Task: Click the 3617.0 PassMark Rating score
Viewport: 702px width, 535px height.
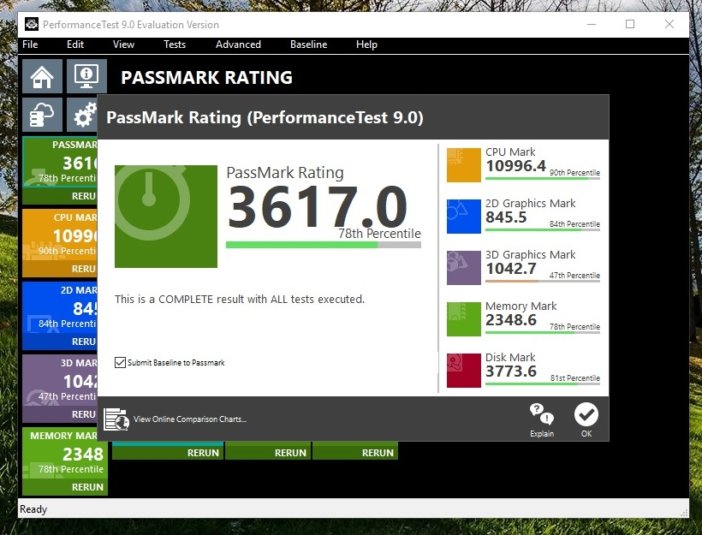Action: [x=317, y=207]
